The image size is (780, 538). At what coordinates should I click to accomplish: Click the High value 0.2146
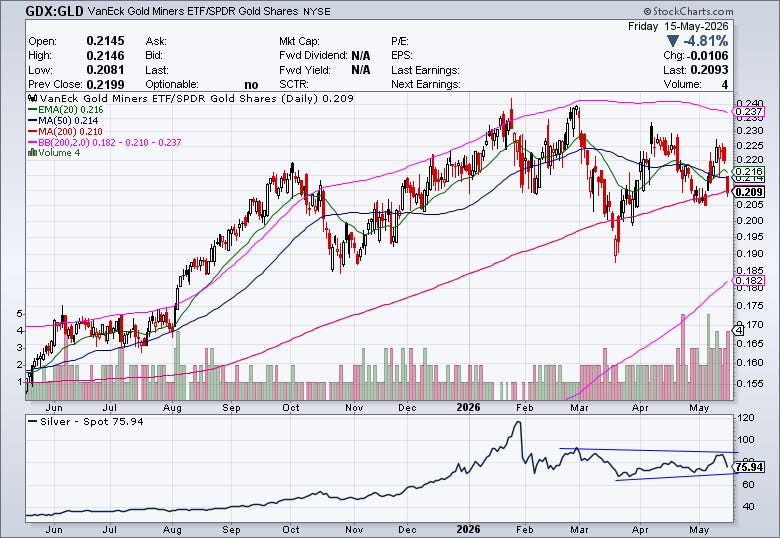(105, 55)
